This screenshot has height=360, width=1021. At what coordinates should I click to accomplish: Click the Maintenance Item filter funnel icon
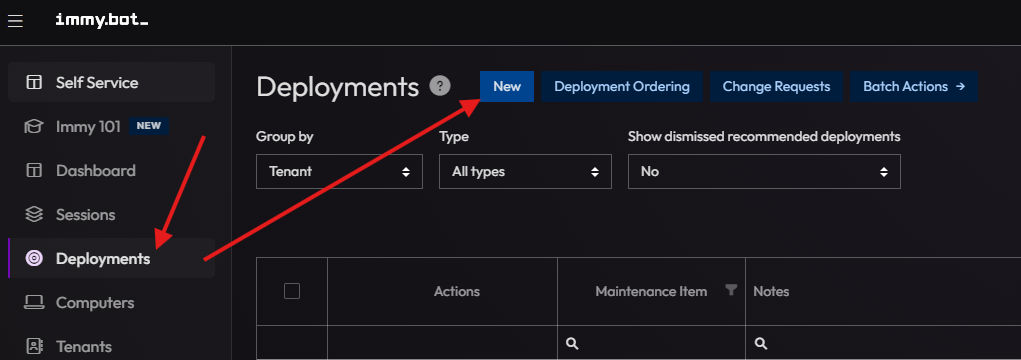click(731, 290)
